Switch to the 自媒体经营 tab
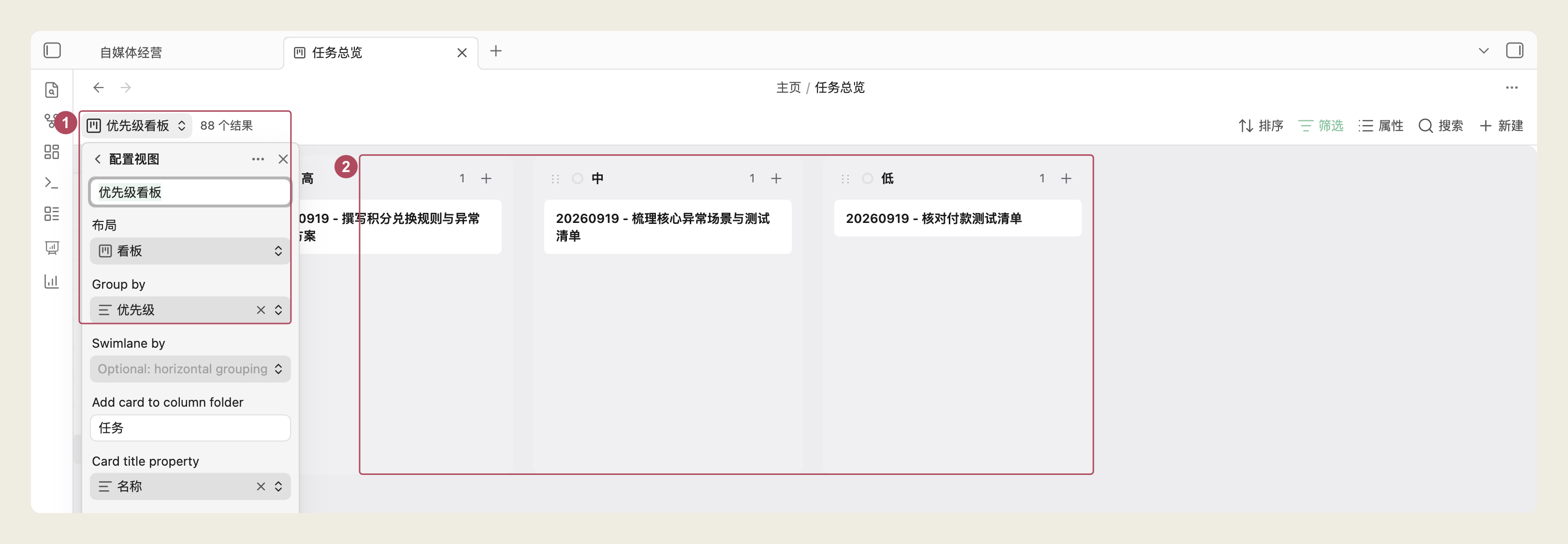This screenshot has width=1568, height=544. point(131,53)
